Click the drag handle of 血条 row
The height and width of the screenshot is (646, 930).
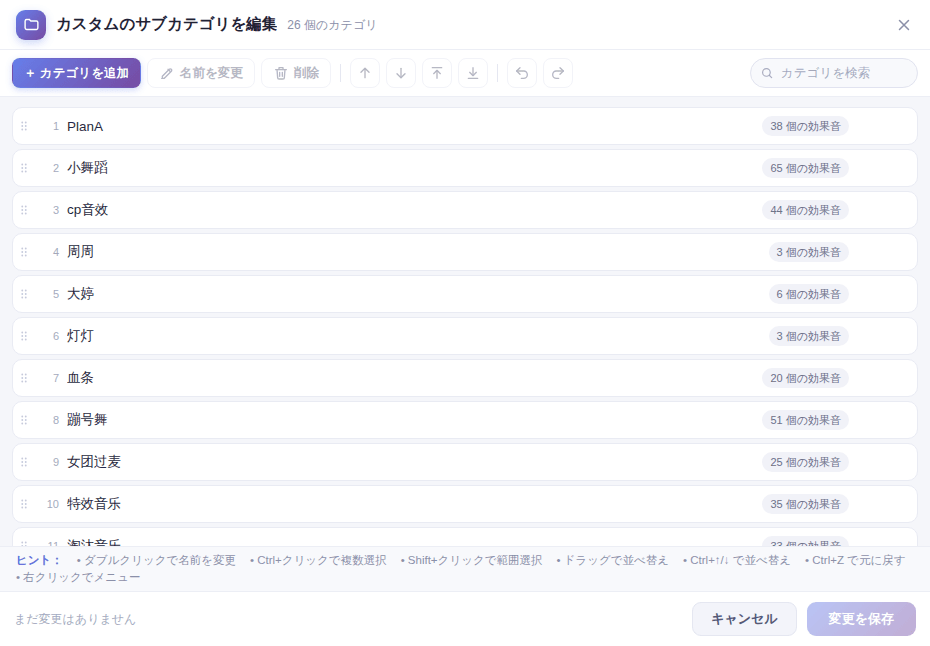[24, 378]
